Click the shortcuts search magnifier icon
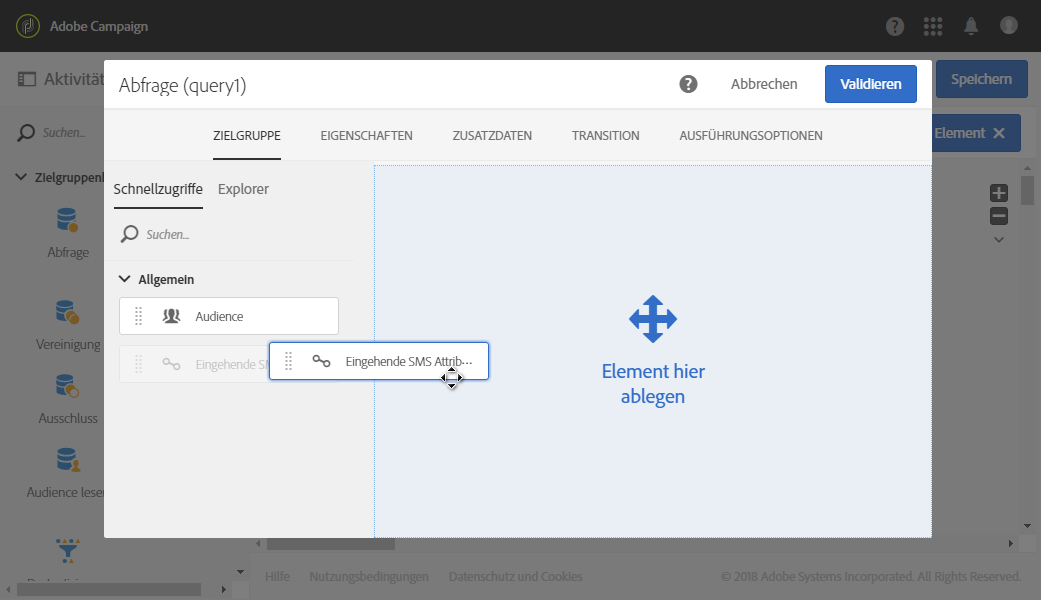 coord(129,234)
